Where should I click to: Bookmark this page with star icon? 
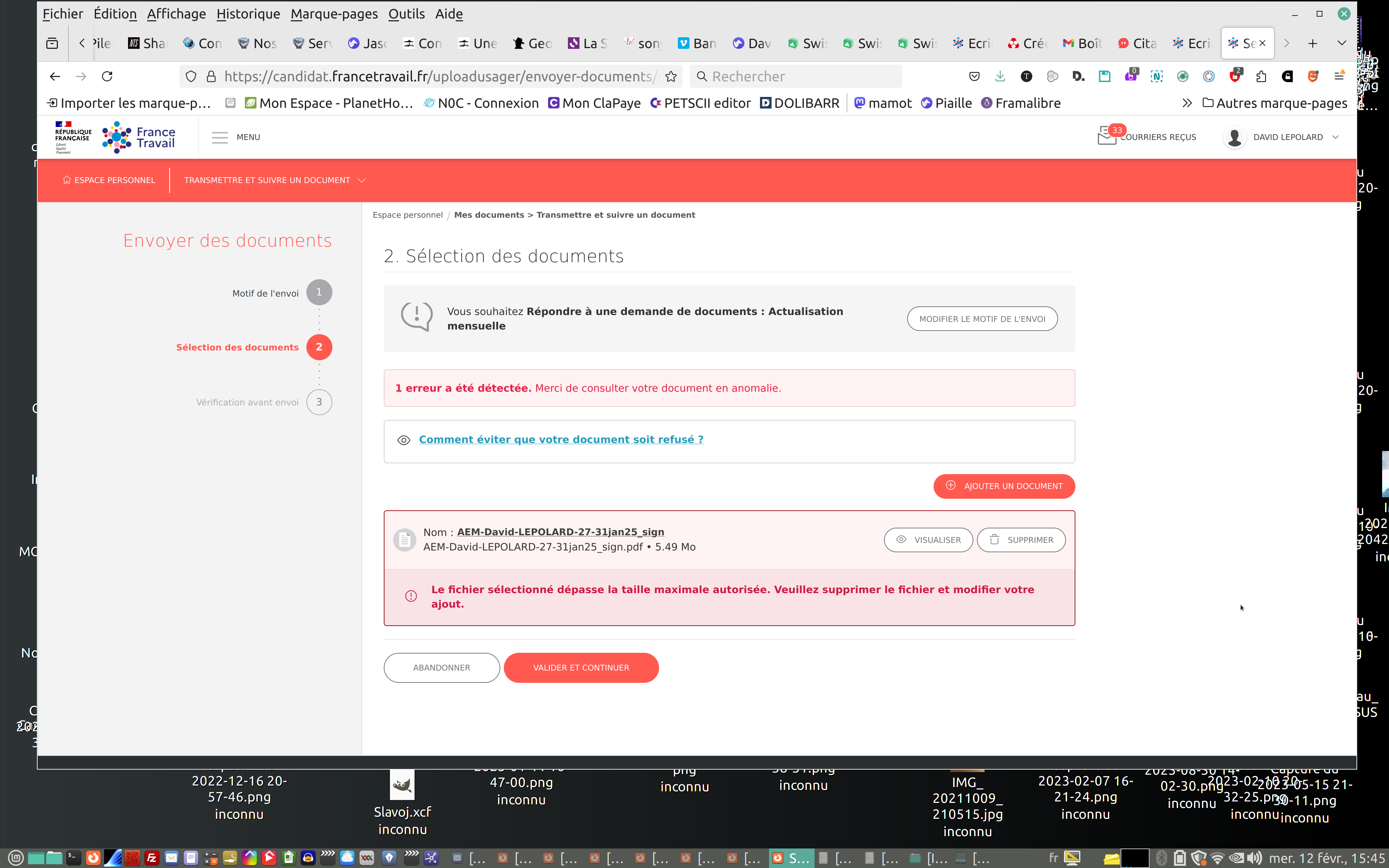point(670,76)
